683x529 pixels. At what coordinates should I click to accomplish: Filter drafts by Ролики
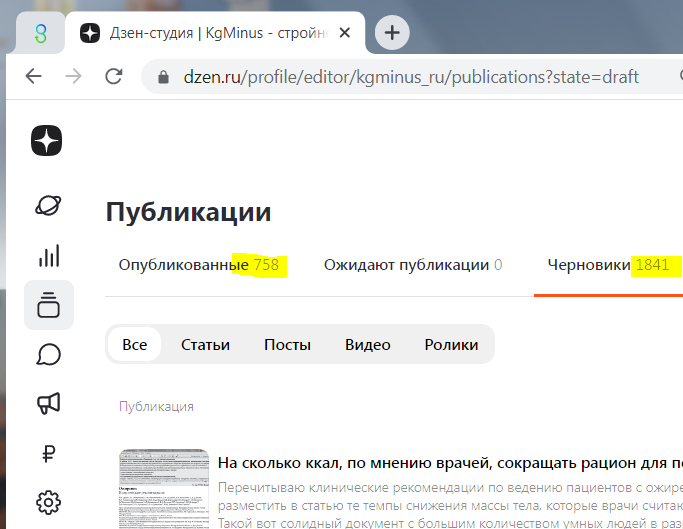coord(451,344)
